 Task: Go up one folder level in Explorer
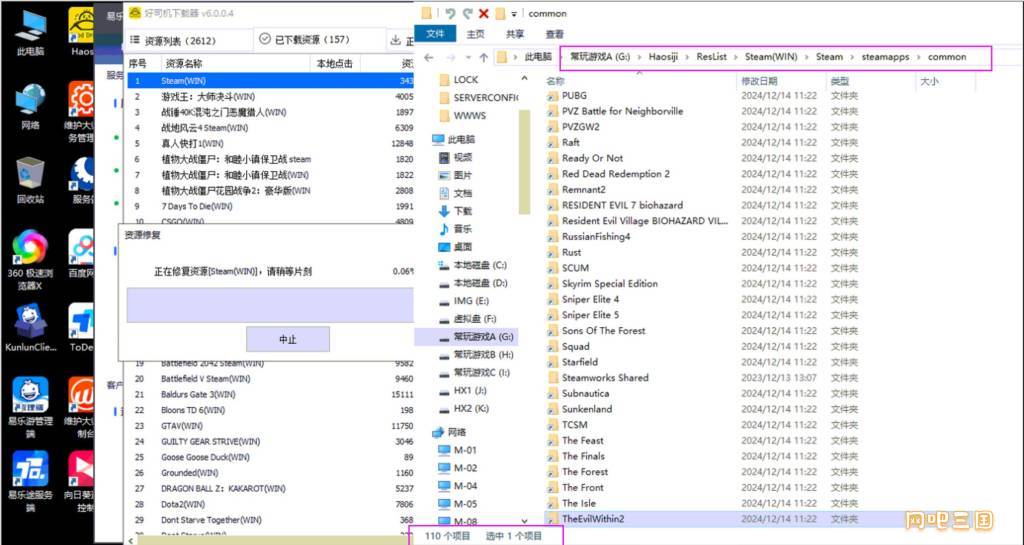483,57
